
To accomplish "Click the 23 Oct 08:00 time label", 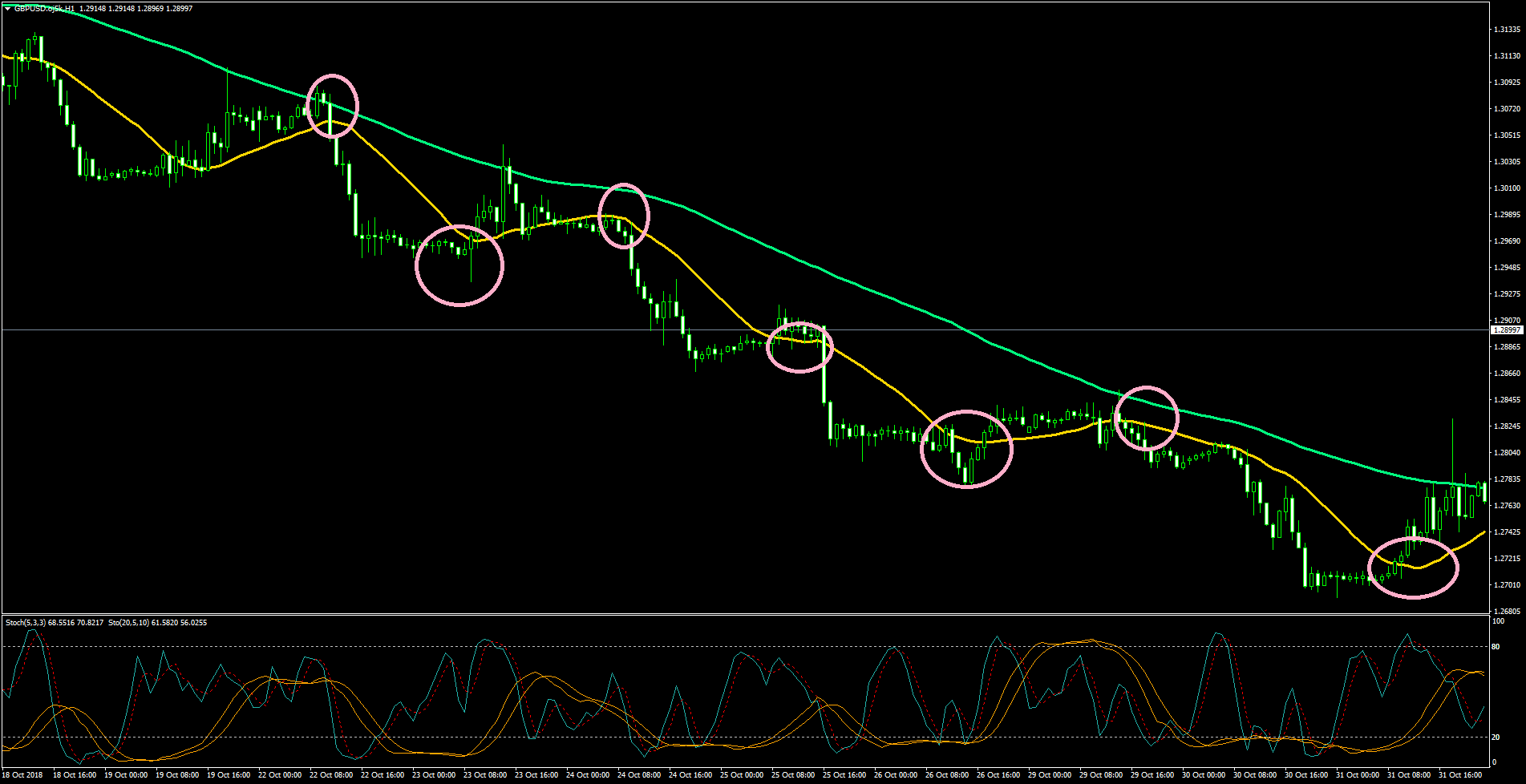I will [485, 775].
